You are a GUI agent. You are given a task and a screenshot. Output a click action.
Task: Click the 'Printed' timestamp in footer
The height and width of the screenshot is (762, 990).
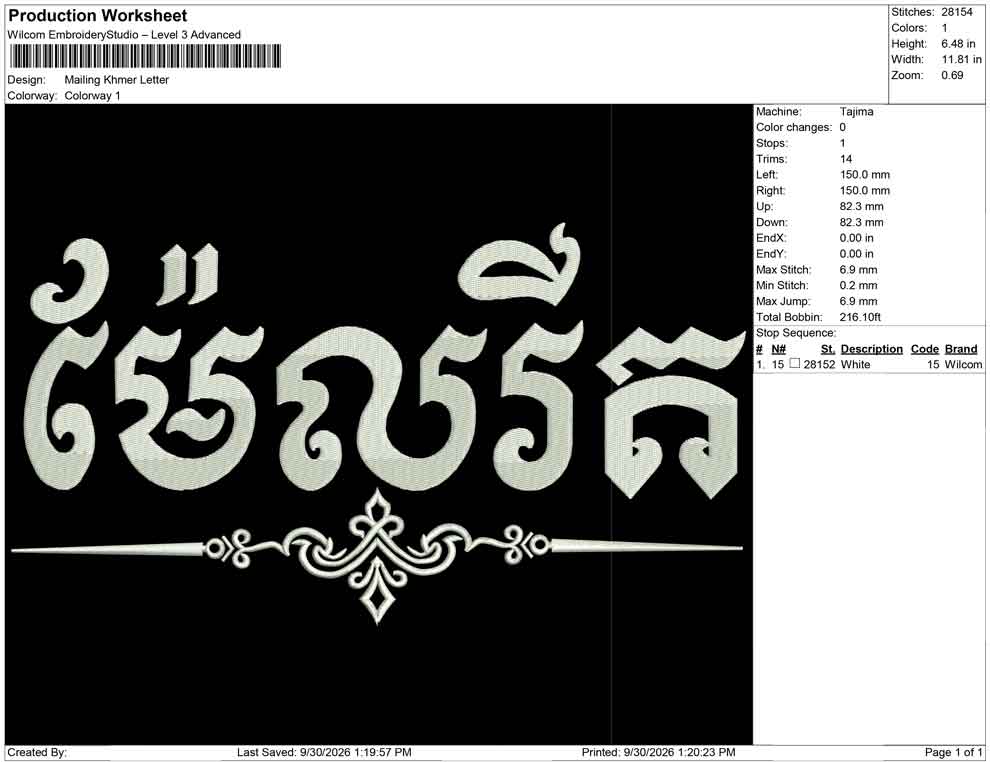(x=659, y=752)
